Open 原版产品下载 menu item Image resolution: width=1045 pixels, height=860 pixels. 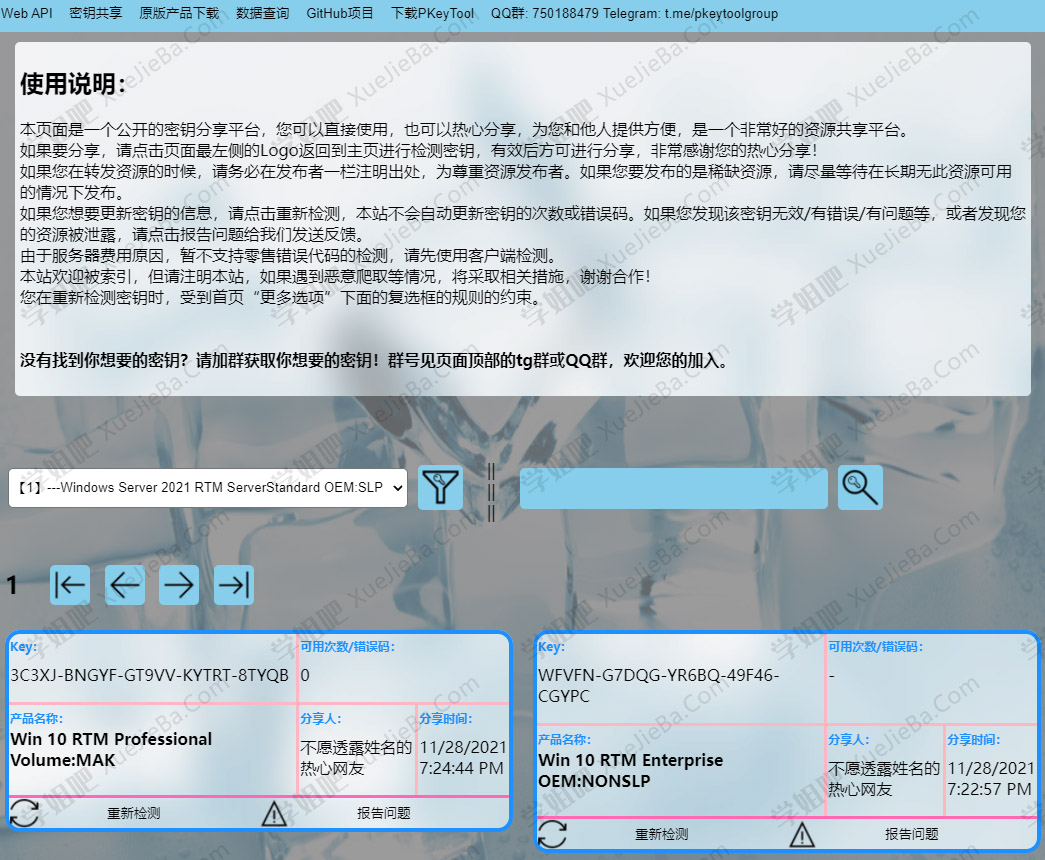coord(179,13)
